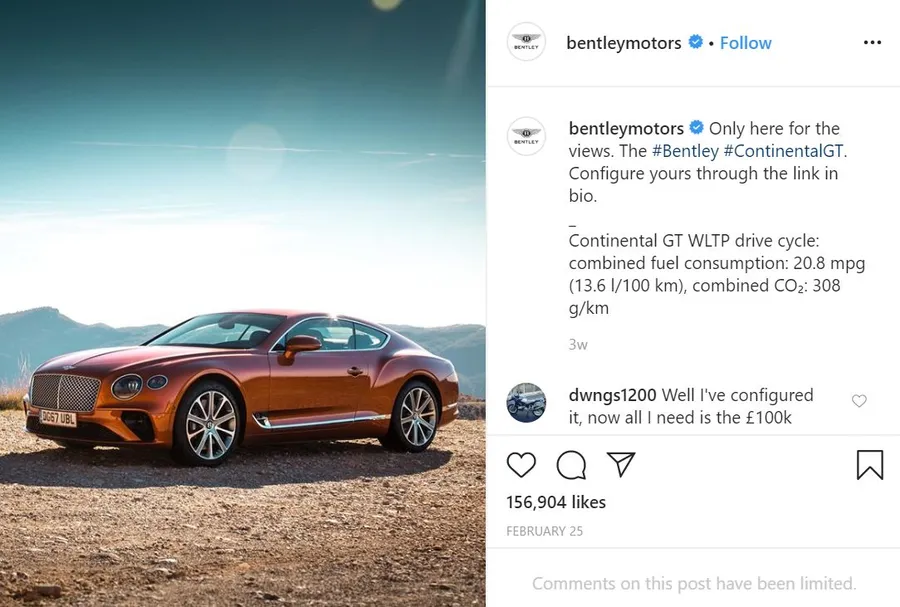Open the #ContinentalGT hashtag link
The height and width of the screenshot is (607, 900).
[783, 151]
